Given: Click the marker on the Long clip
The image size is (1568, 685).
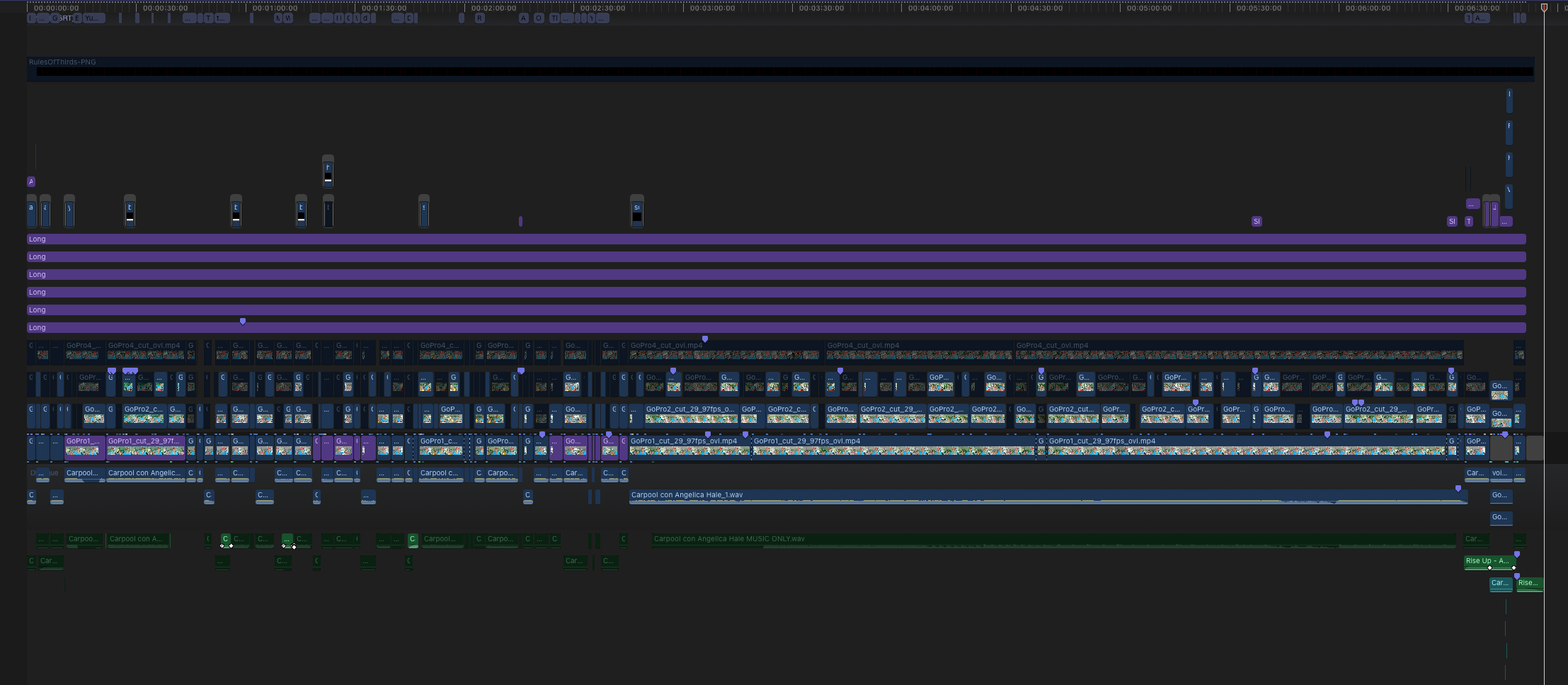Looking at the screenshot, I should coord(243,322).
